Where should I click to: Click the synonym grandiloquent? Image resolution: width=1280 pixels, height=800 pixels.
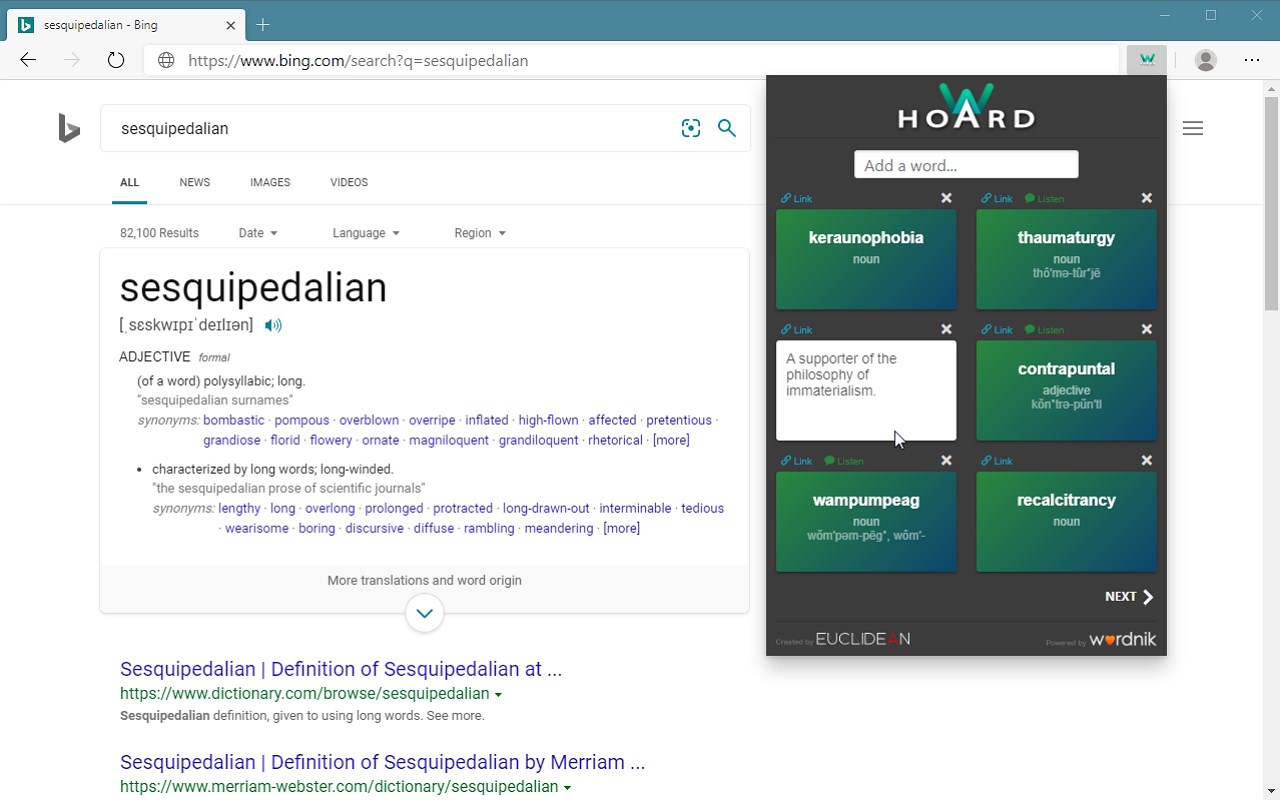point(539,440)
